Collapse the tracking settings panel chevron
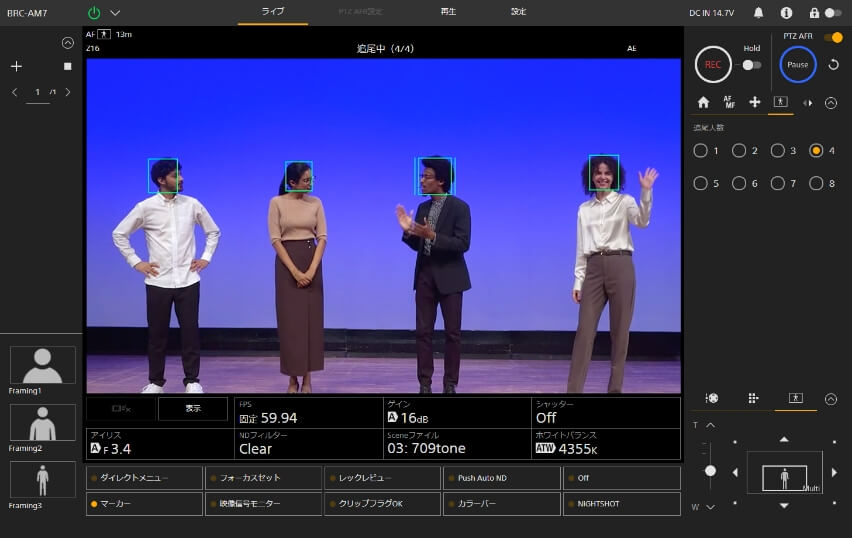 coord(830,102)
